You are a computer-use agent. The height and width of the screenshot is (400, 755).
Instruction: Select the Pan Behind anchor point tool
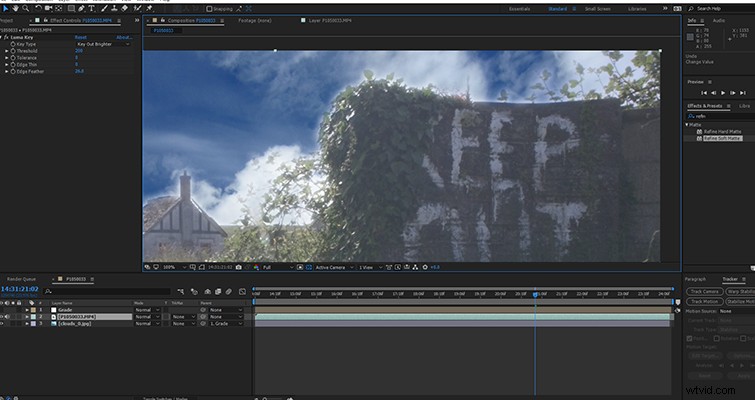[58, 9]
